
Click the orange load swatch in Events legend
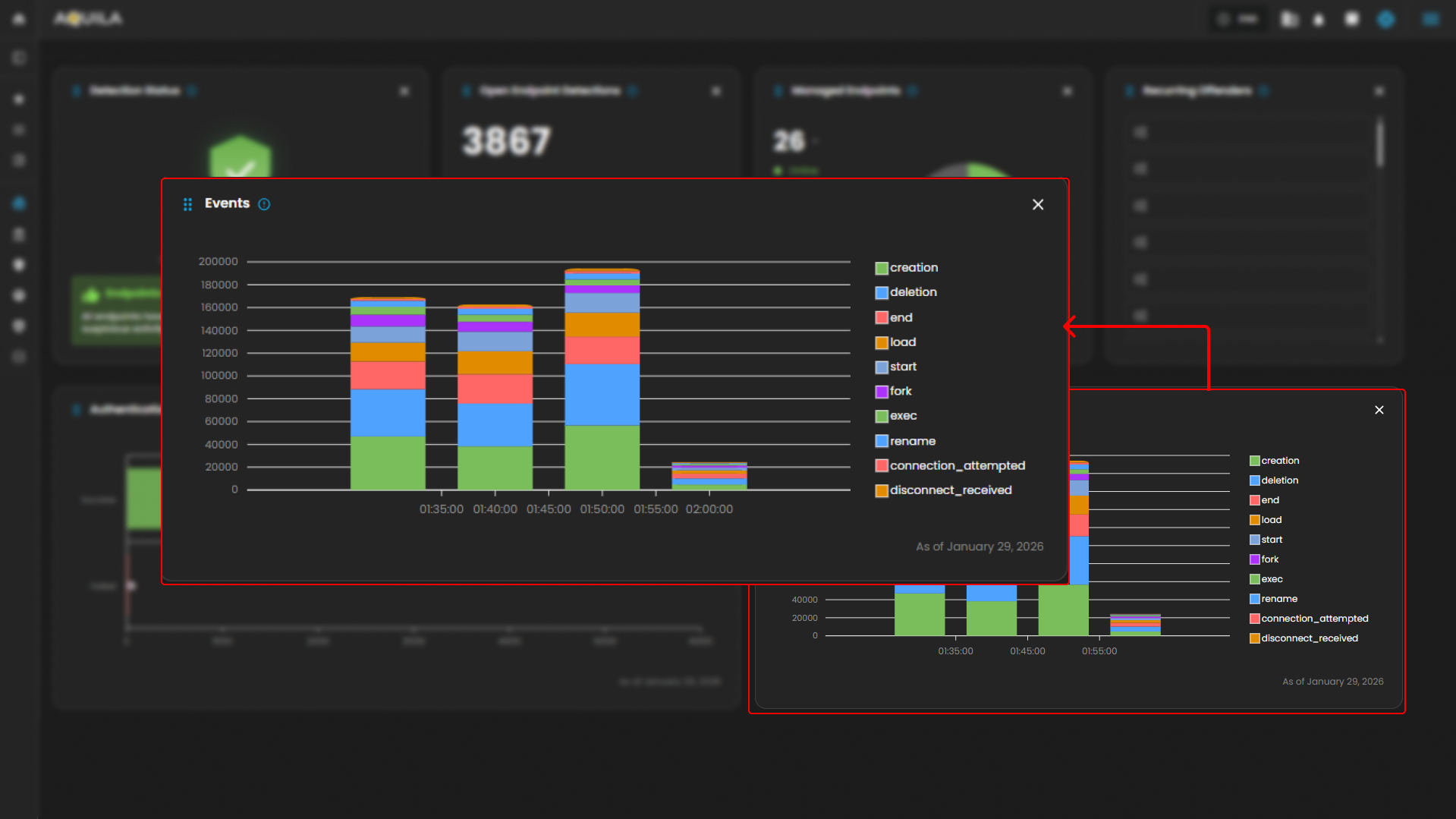point(882,342)
